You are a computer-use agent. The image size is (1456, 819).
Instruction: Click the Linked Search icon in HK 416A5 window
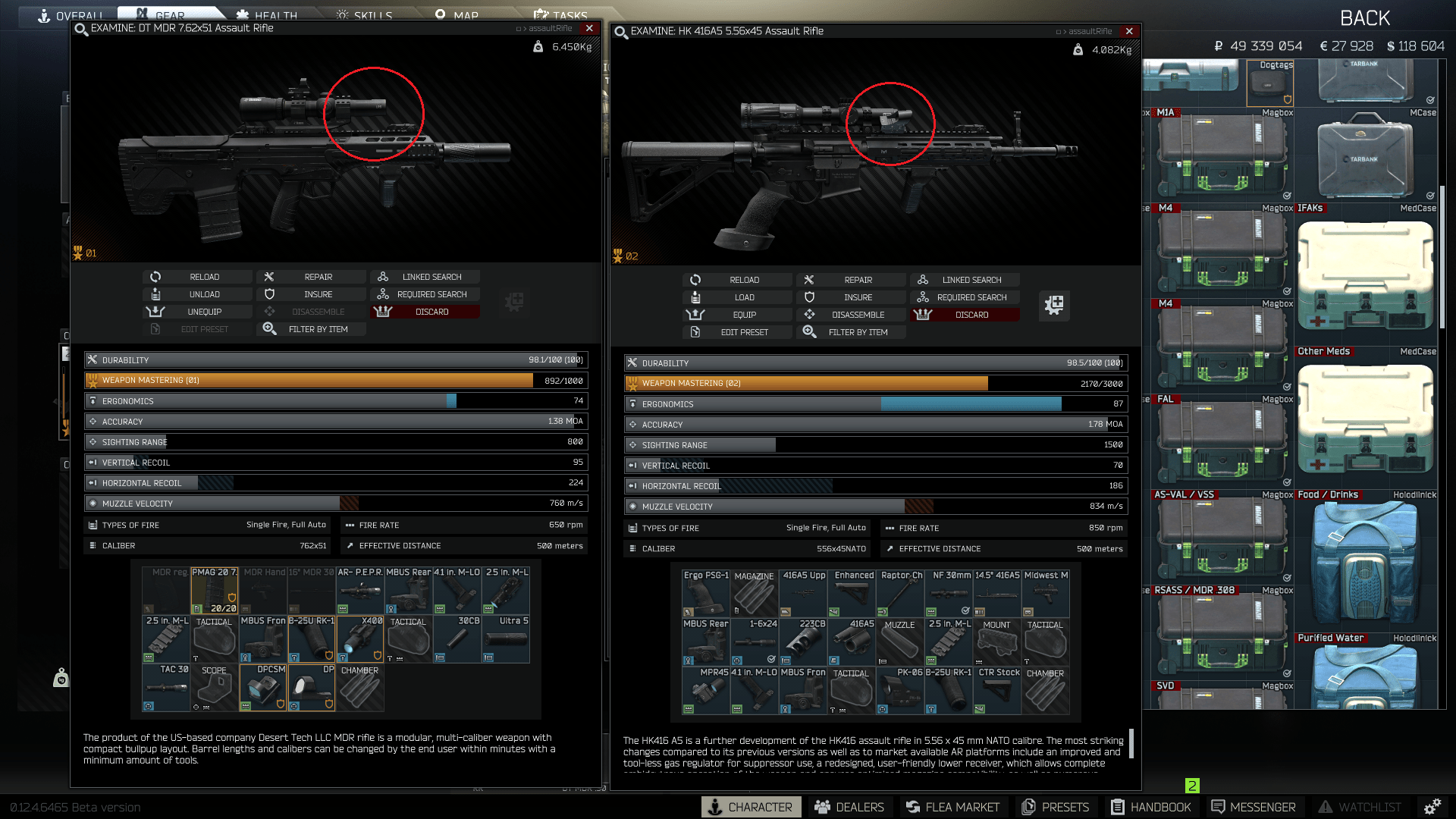[923, 279]
